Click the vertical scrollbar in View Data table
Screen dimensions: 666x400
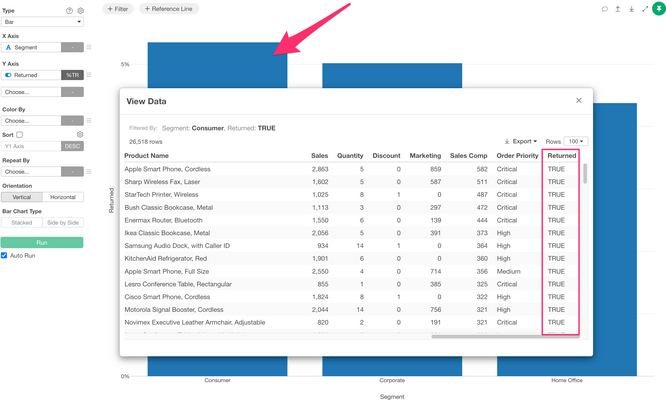pos(585,174)
